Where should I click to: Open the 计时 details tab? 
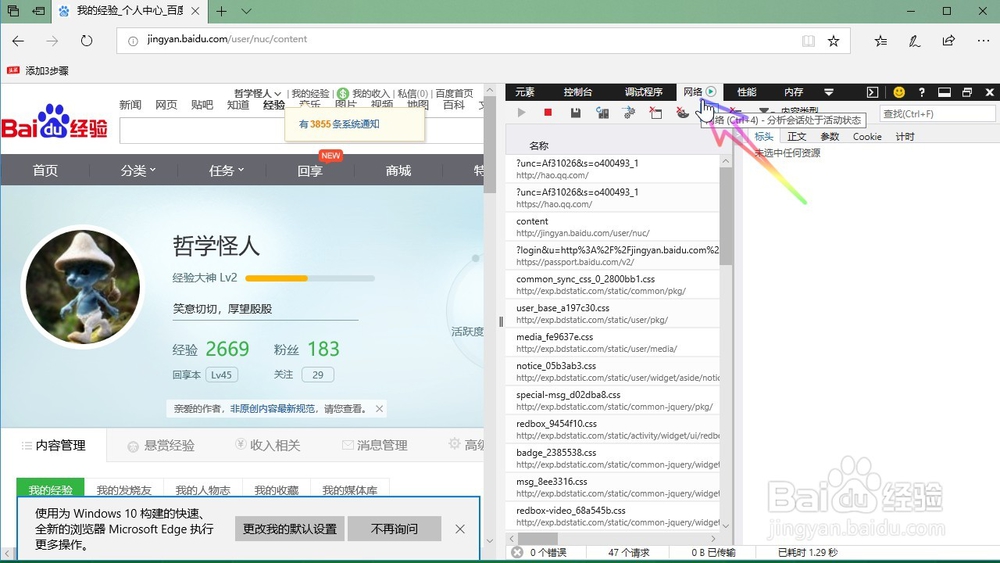[904, 136]
